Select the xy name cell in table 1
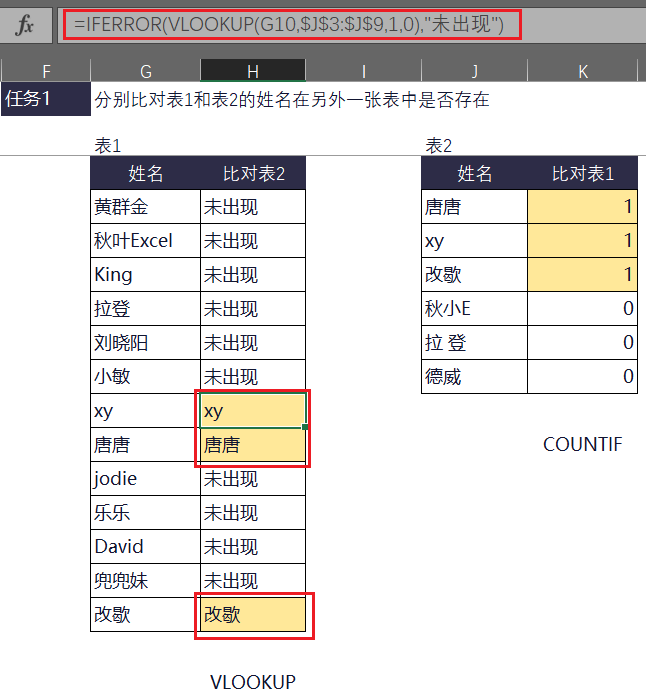This screenshot has width=646, height=699. pos(146,411)
